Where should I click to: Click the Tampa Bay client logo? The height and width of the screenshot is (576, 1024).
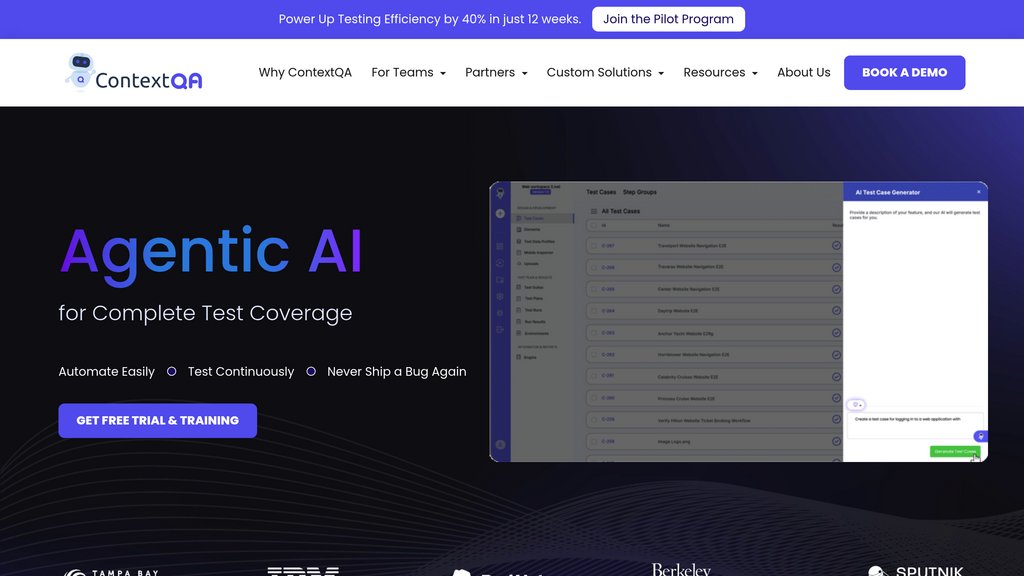click(111, 572)
